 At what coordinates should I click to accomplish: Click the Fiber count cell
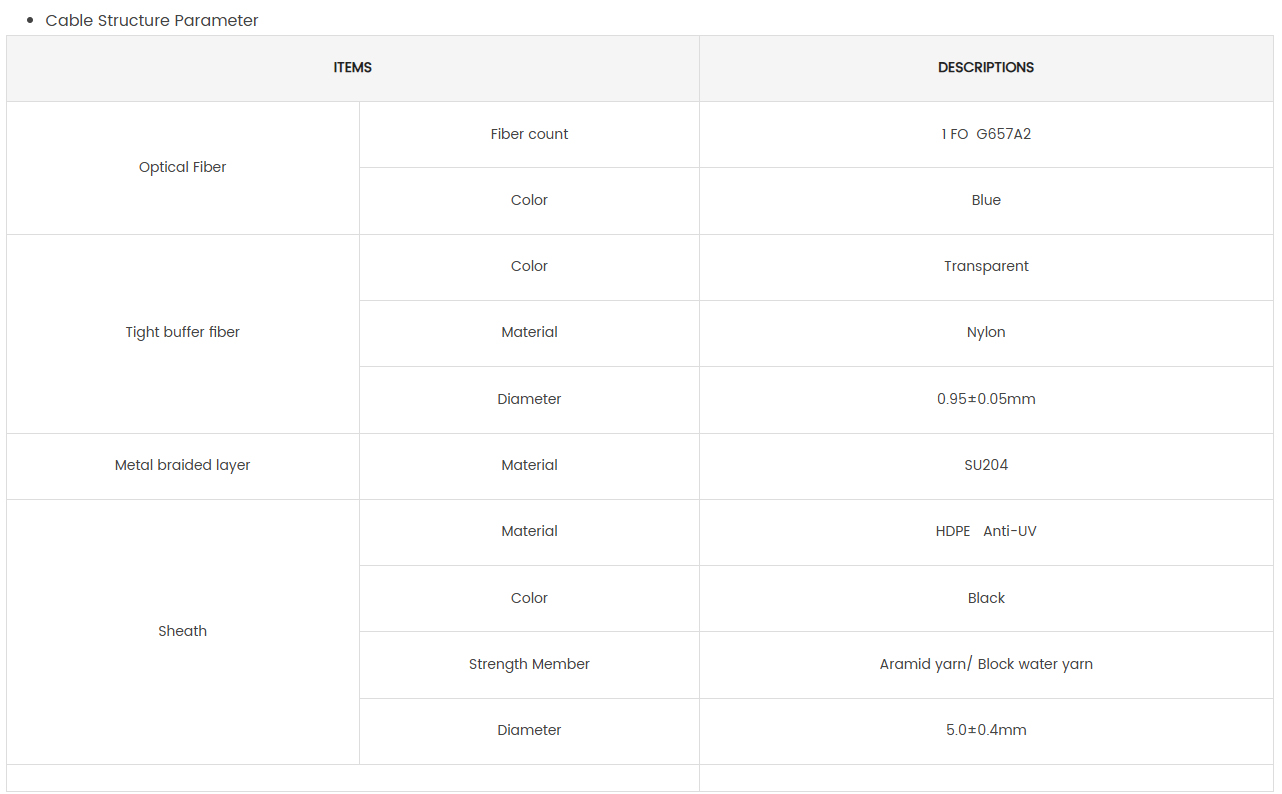529,134
